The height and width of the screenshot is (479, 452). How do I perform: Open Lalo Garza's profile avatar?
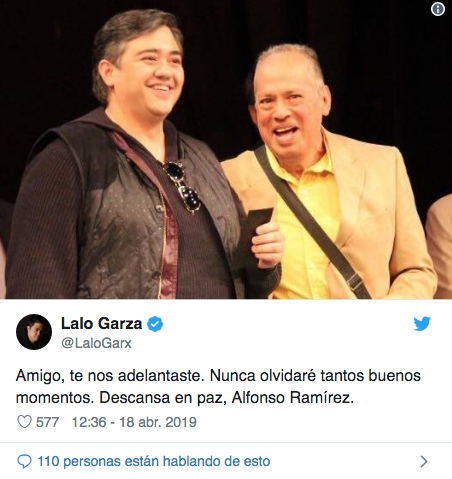pyautogui.click(x=34, y=332)
